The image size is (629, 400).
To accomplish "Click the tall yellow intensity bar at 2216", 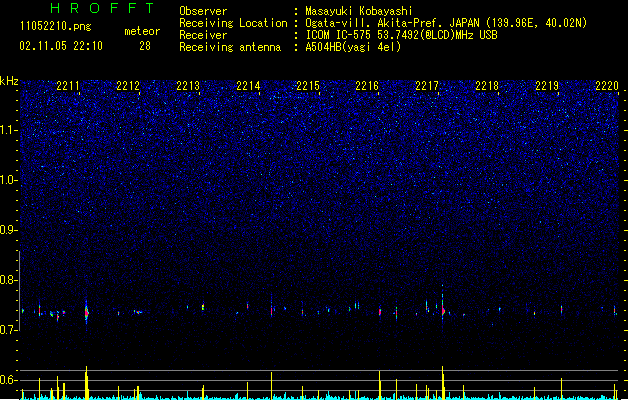I will pos(379,385).
